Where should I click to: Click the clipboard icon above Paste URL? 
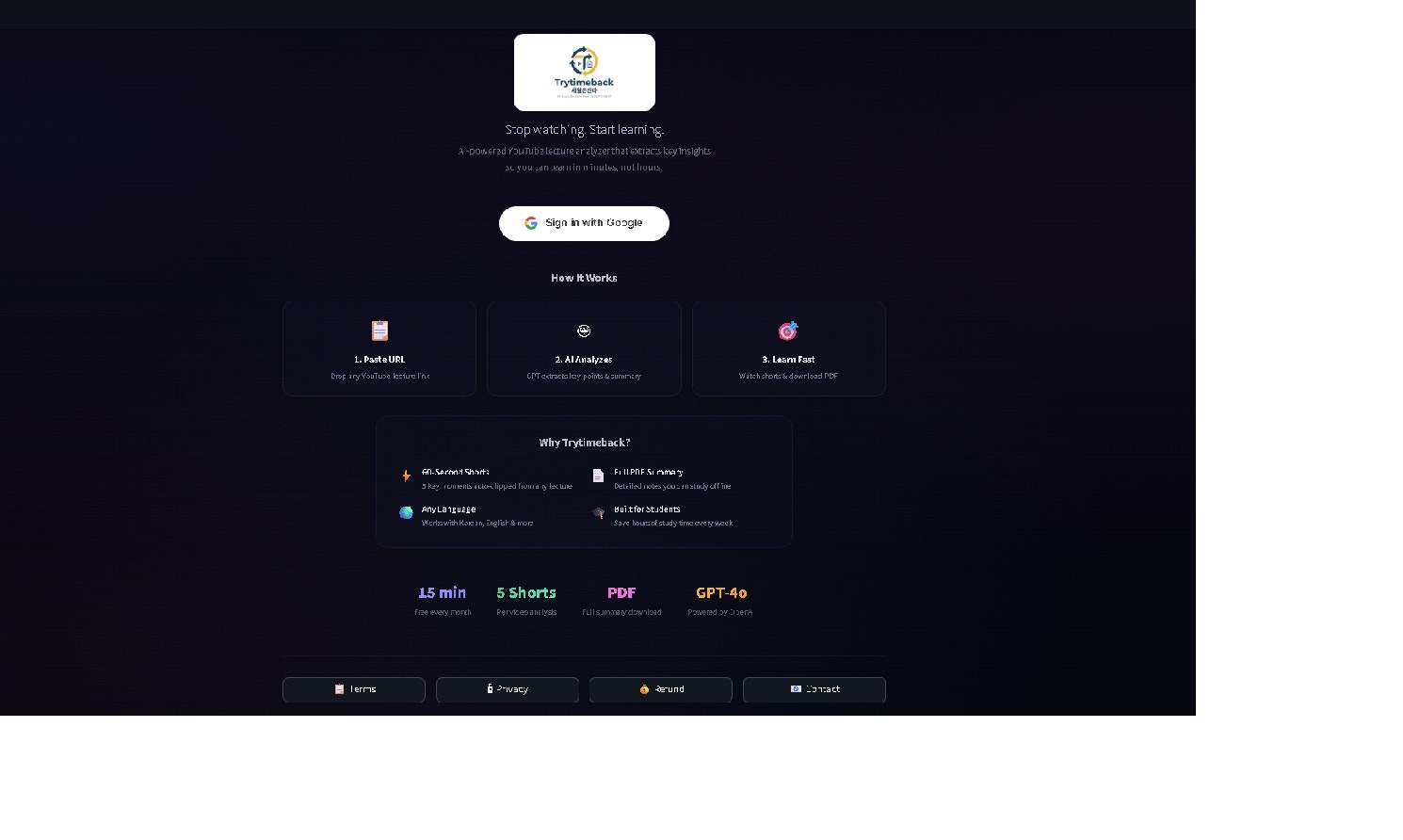(x=379, y=331)
